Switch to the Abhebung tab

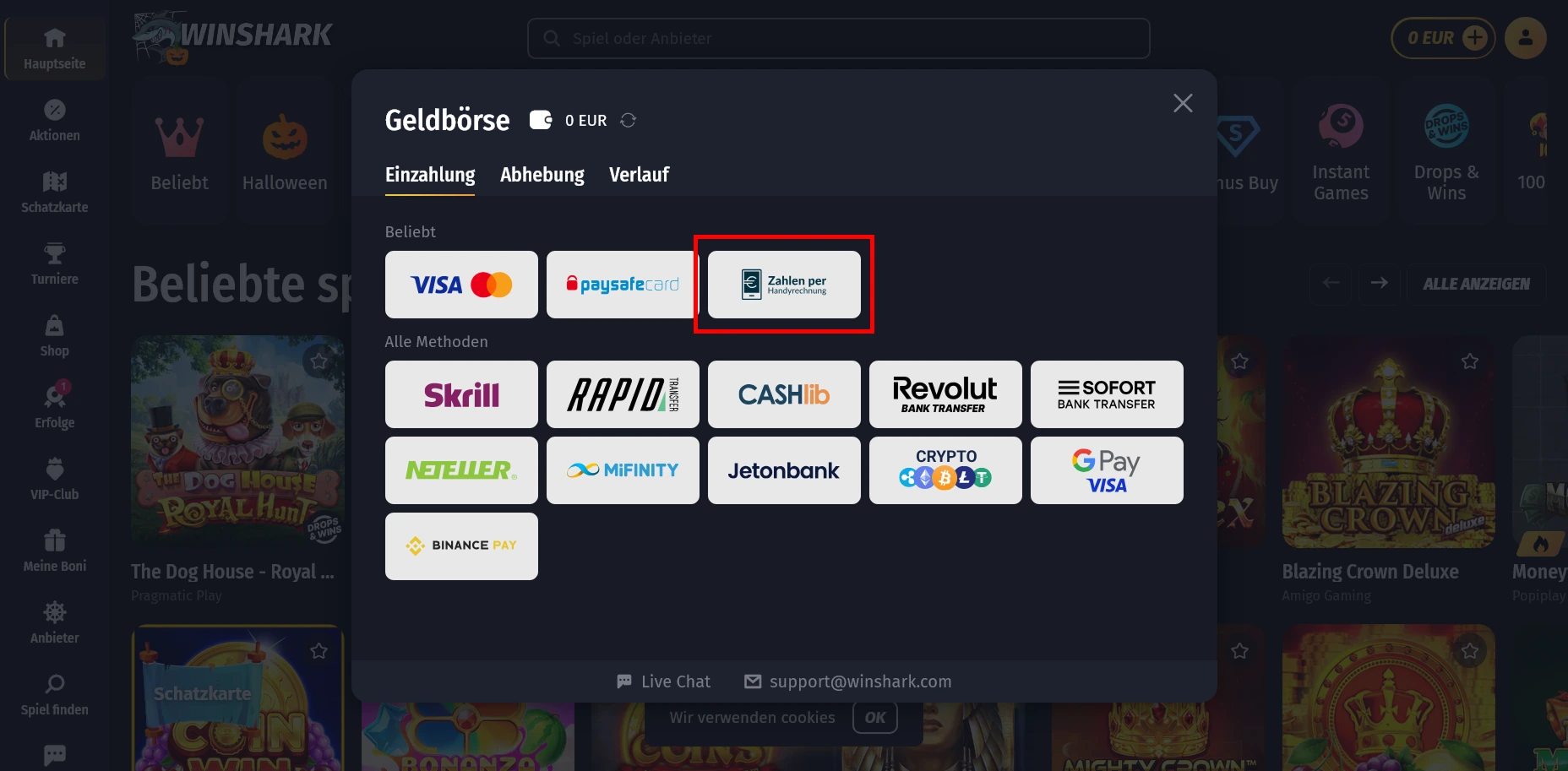(x=542, y=175)
